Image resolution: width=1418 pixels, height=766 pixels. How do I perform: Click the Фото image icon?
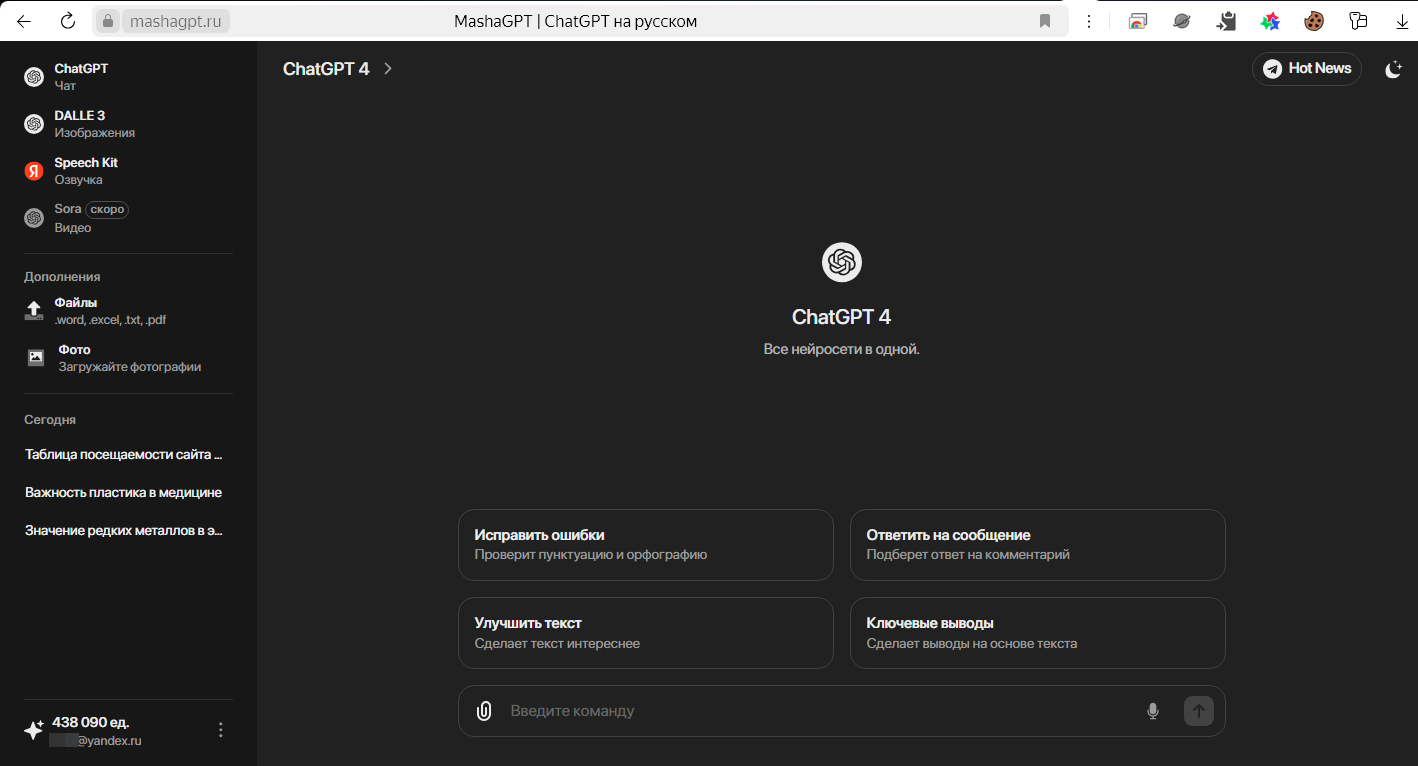pyautogui.click(x=36, y=357)
